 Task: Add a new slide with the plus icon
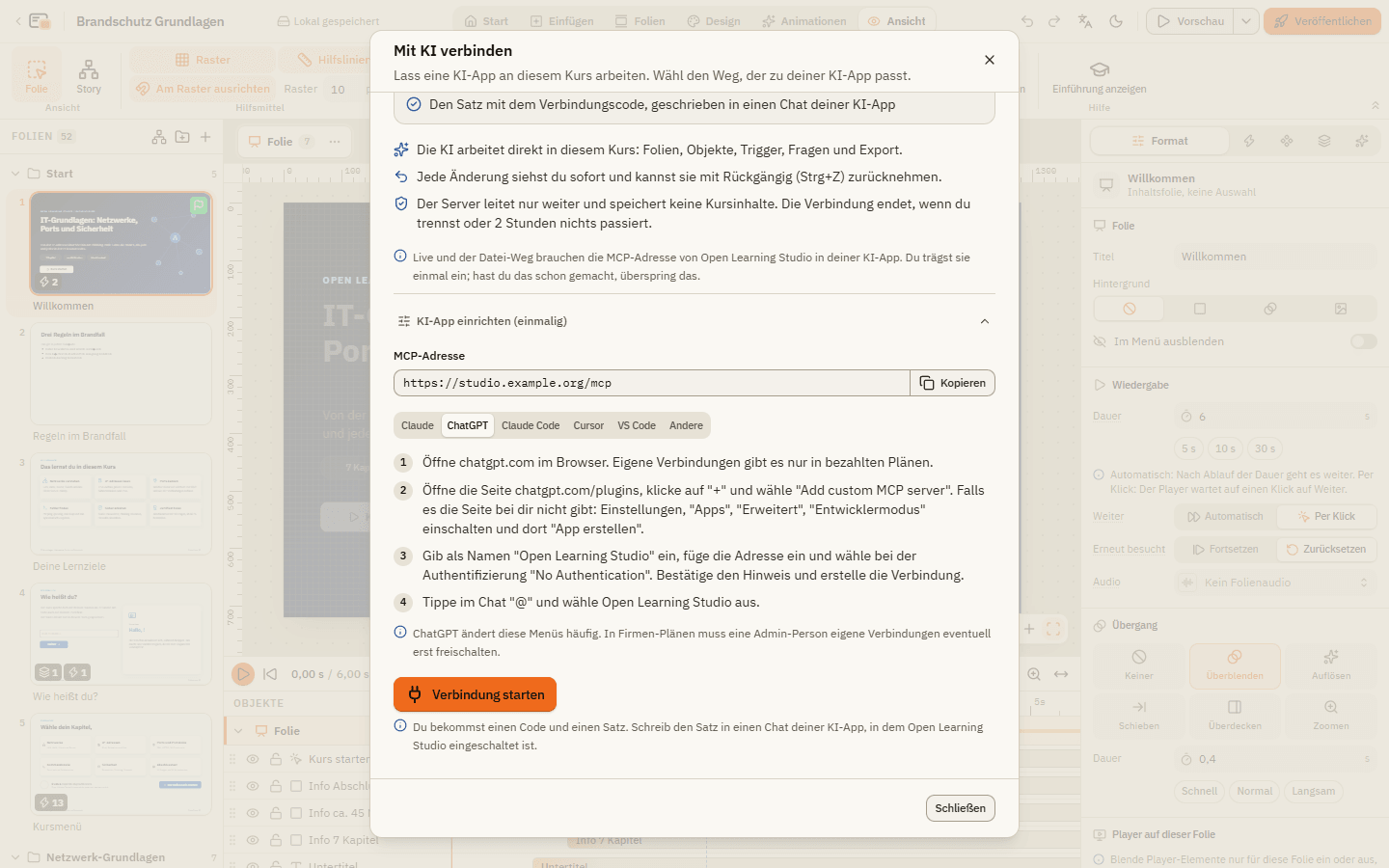point(205,137)
